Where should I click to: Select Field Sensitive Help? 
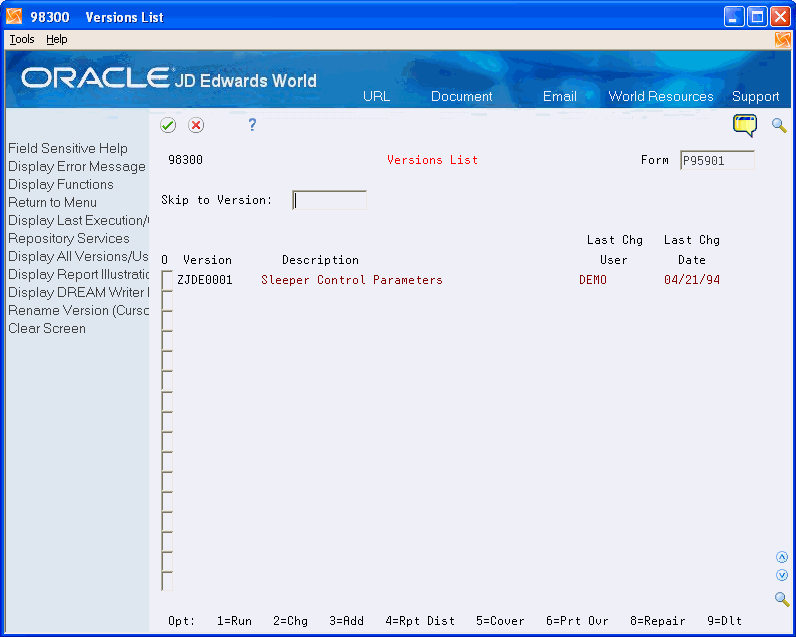coord(68,148)
